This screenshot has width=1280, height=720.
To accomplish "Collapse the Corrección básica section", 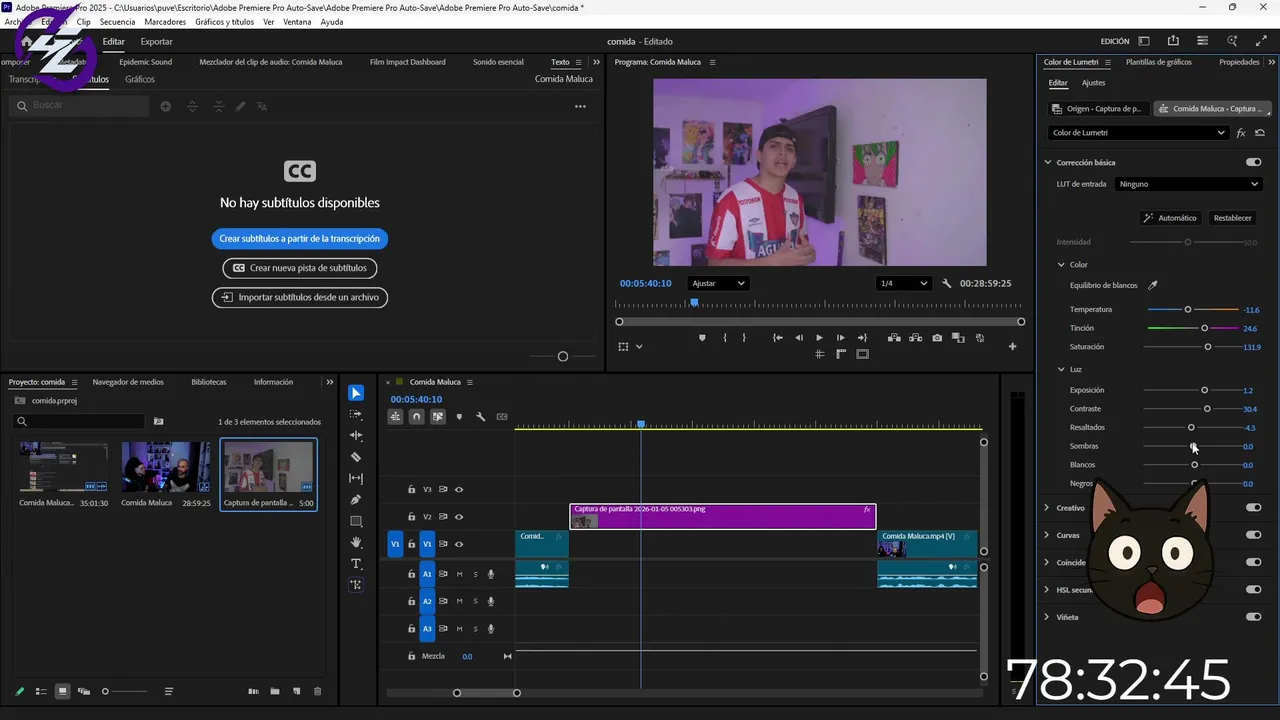I will pos(1048,162).
